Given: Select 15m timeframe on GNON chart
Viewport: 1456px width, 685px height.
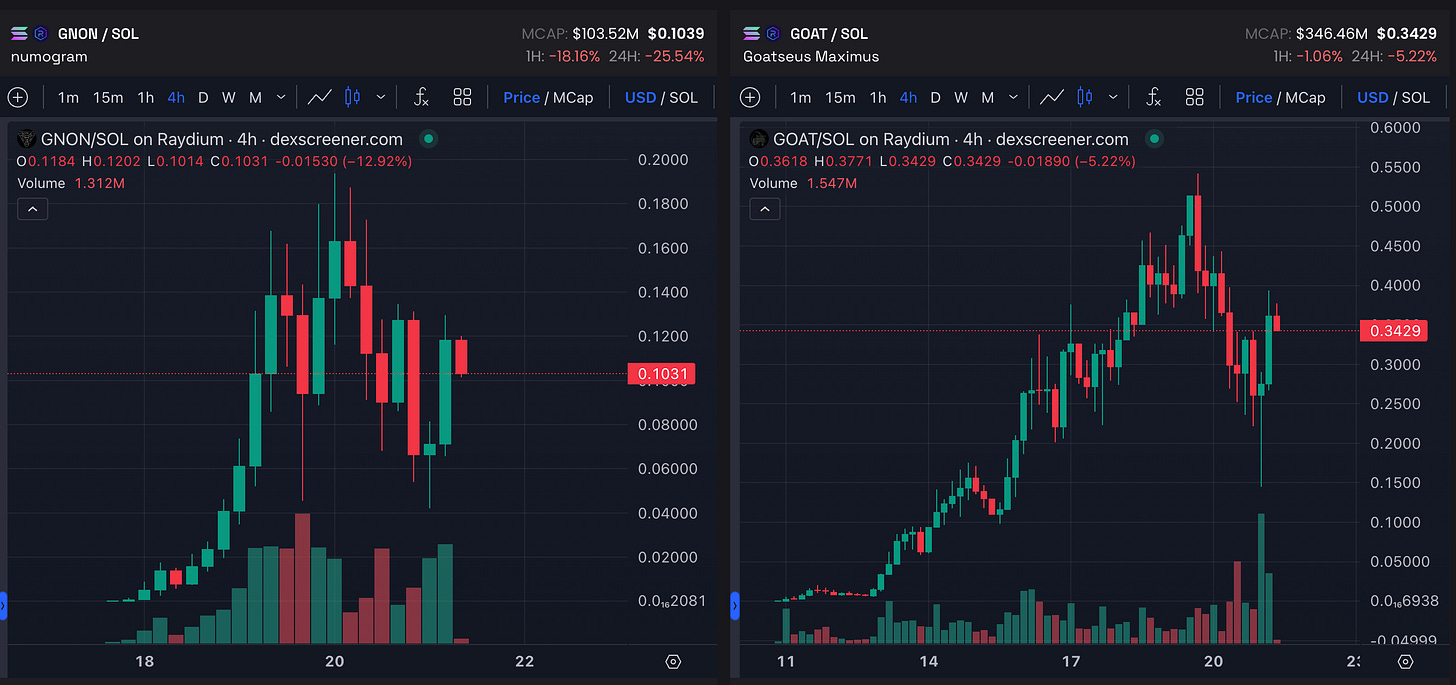Looking at the screenshot, I should click(108, 97).
